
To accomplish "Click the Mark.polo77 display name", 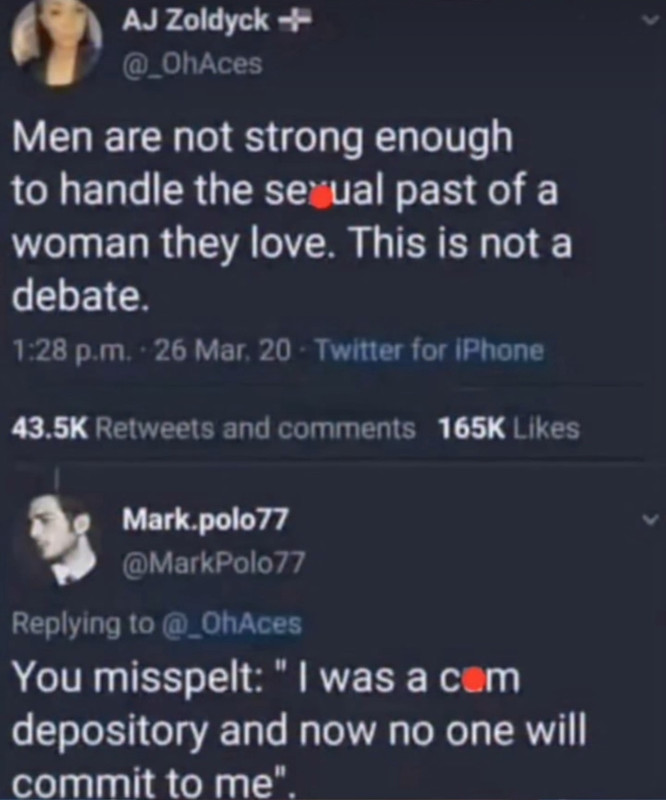I will pyautogui.click(x=205, y=519).
